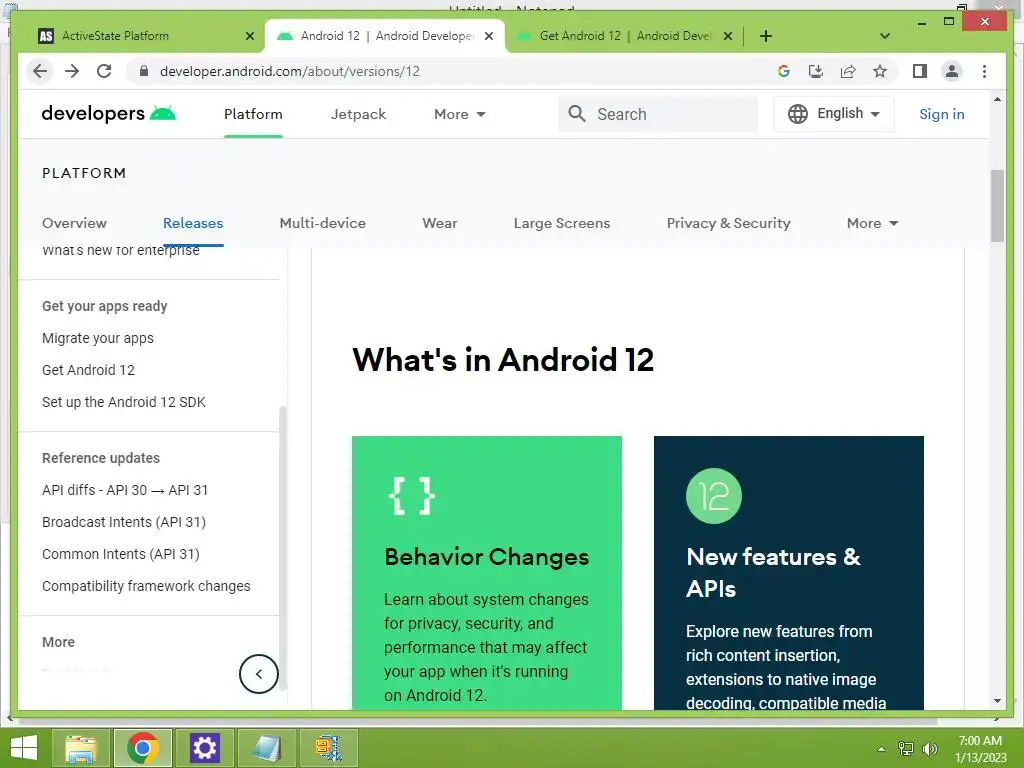Close the ActiveState Platform tab
The image size is (1024, 768).
249,36
